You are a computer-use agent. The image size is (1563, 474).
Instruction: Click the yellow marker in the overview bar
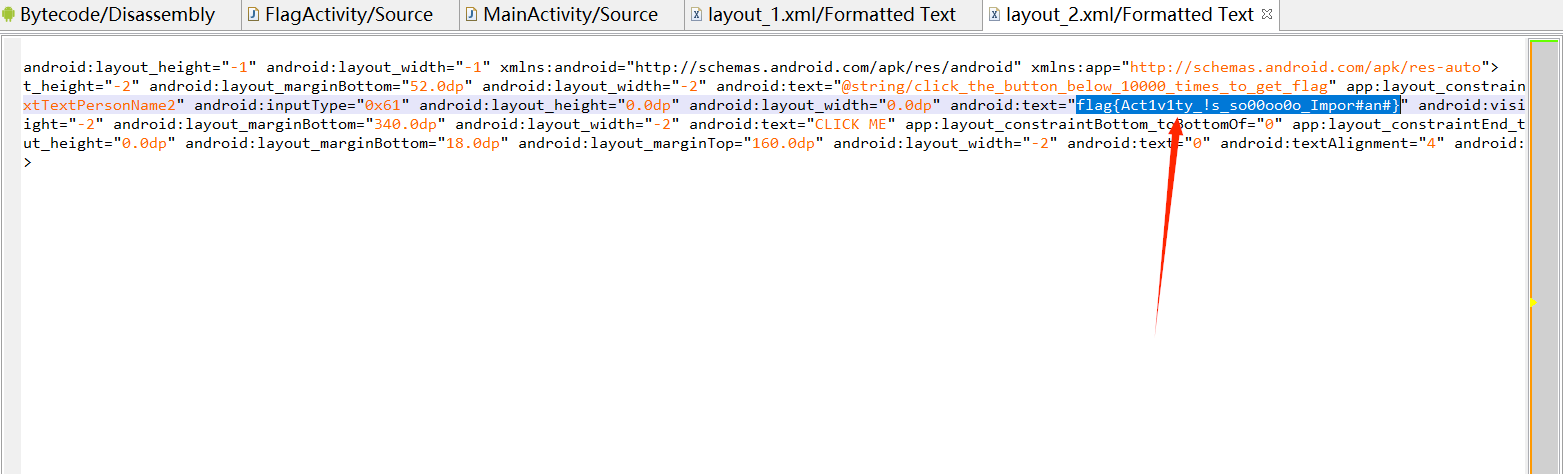(x=1532, y=302)
